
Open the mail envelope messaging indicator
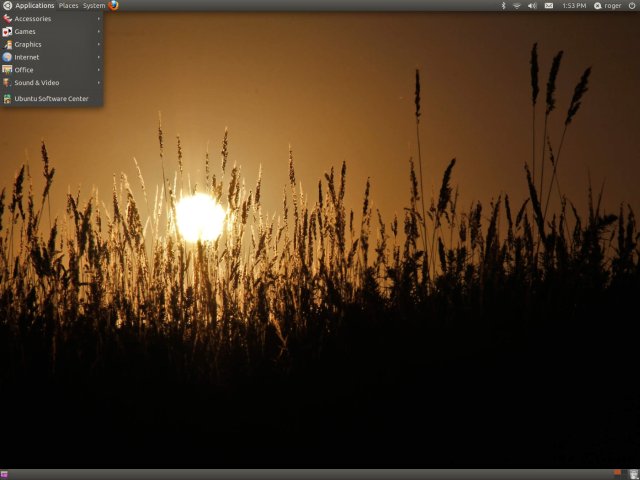tap(549, 5)
